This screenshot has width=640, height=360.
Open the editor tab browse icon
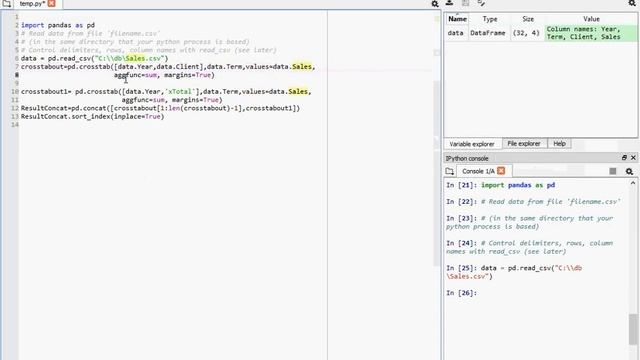[x=7, y=4]
